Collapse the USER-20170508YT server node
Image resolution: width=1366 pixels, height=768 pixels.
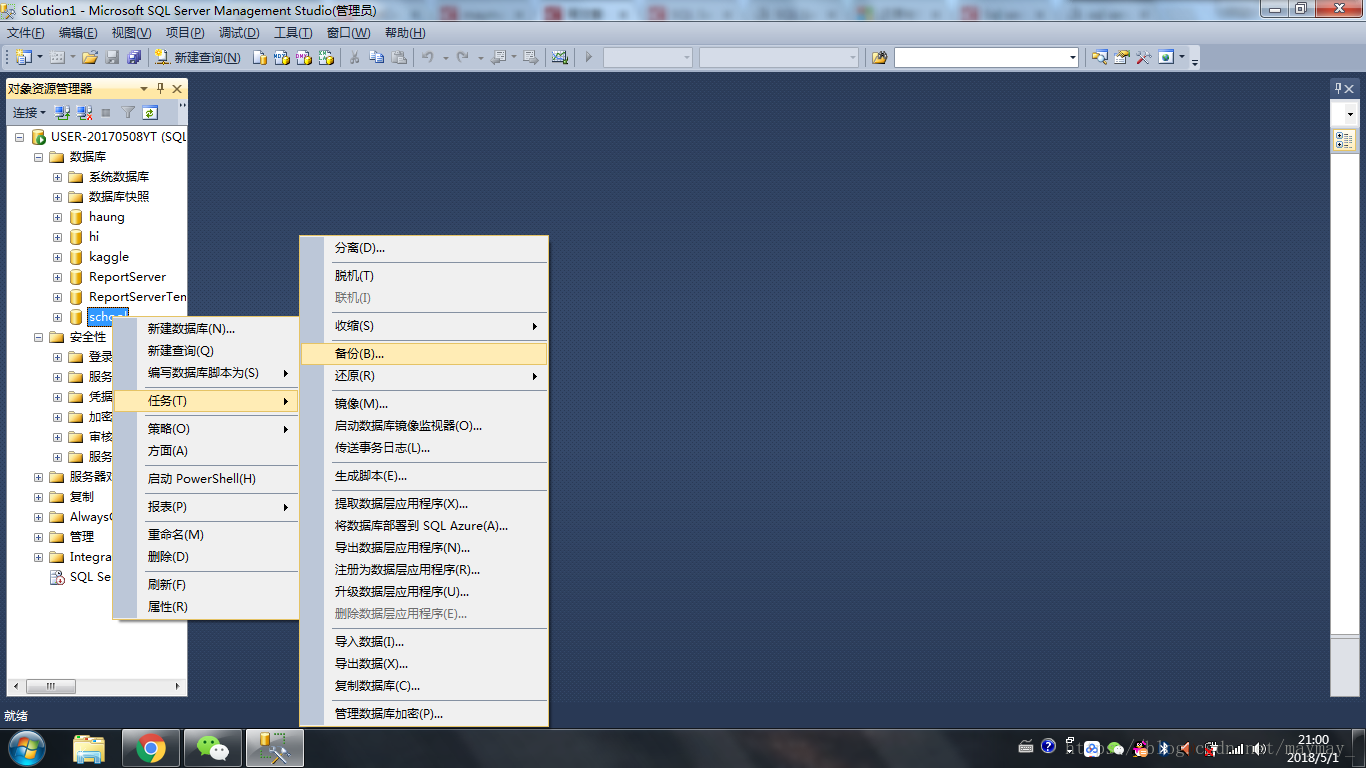[19, 137]
